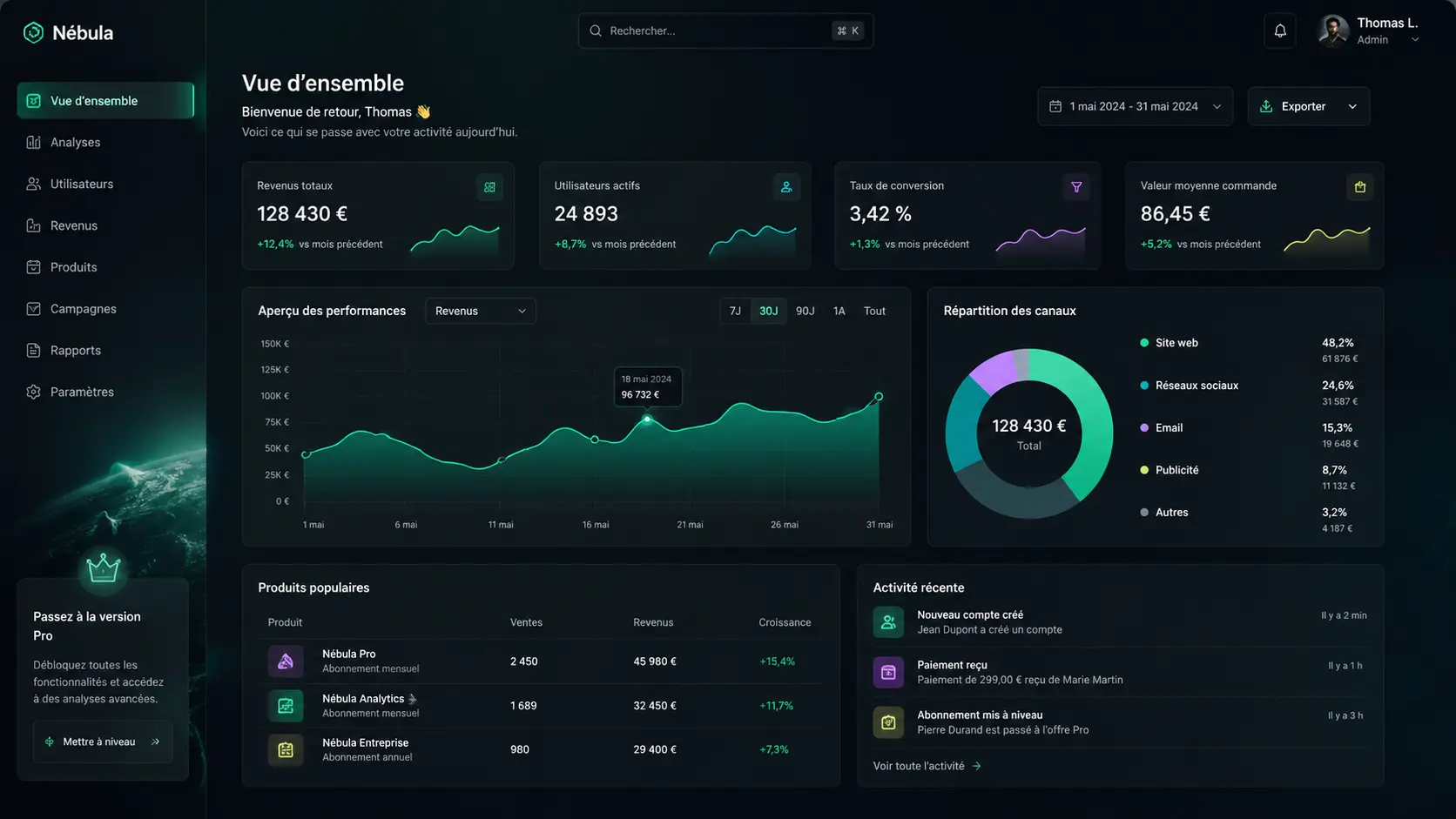Click Thomas L. profile avatar
1456x819 pixels.
(x=1332, y=31)
